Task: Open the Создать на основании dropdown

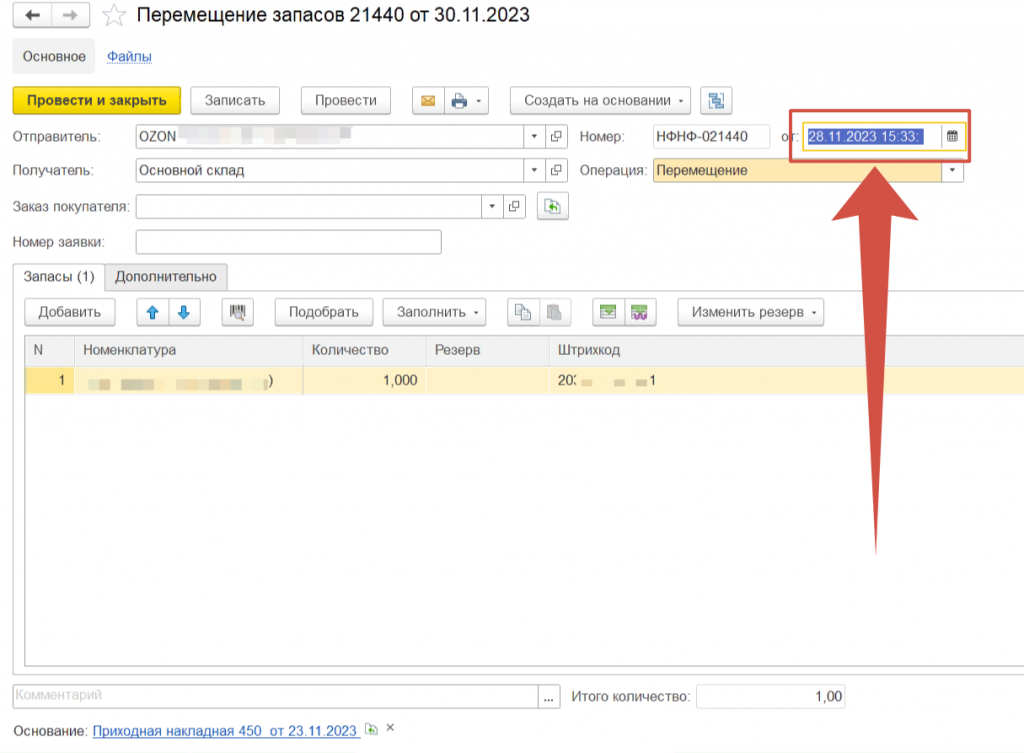Action: click(600, 101)
